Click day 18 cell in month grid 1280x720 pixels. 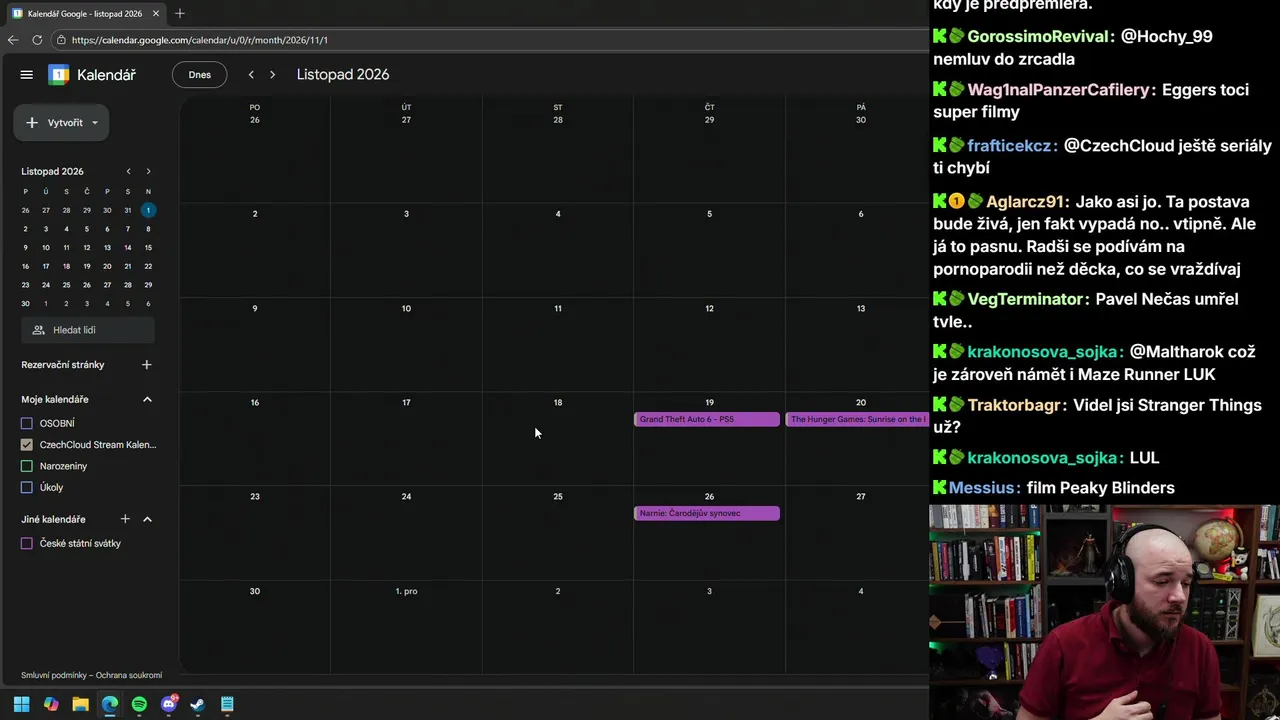coord(558,439)
